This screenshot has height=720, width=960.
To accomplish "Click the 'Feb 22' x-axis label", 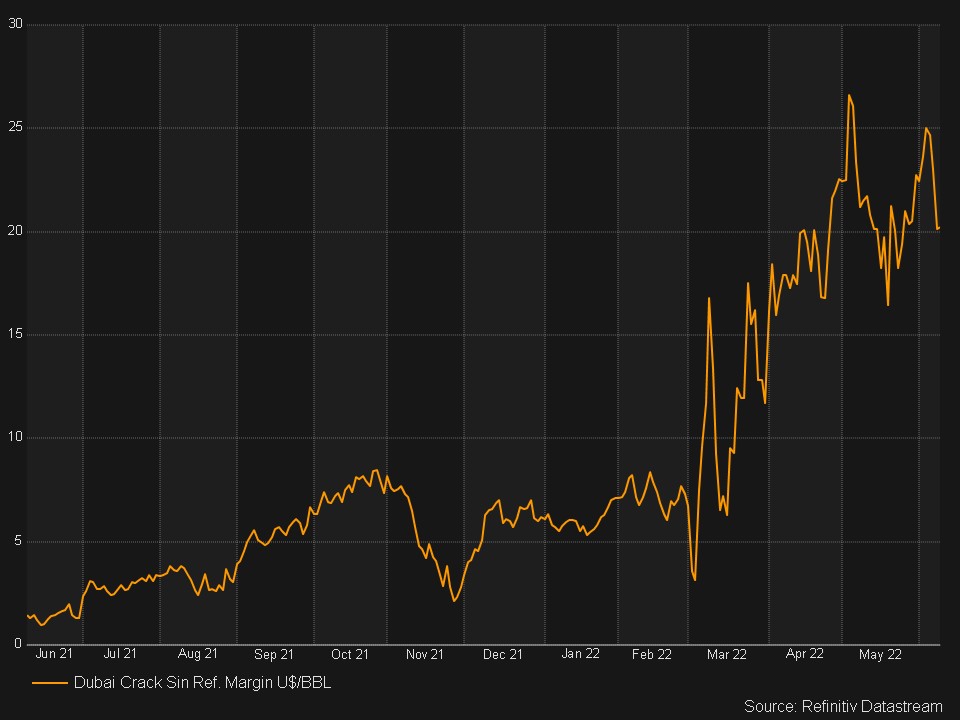I will tap(652, 654).
